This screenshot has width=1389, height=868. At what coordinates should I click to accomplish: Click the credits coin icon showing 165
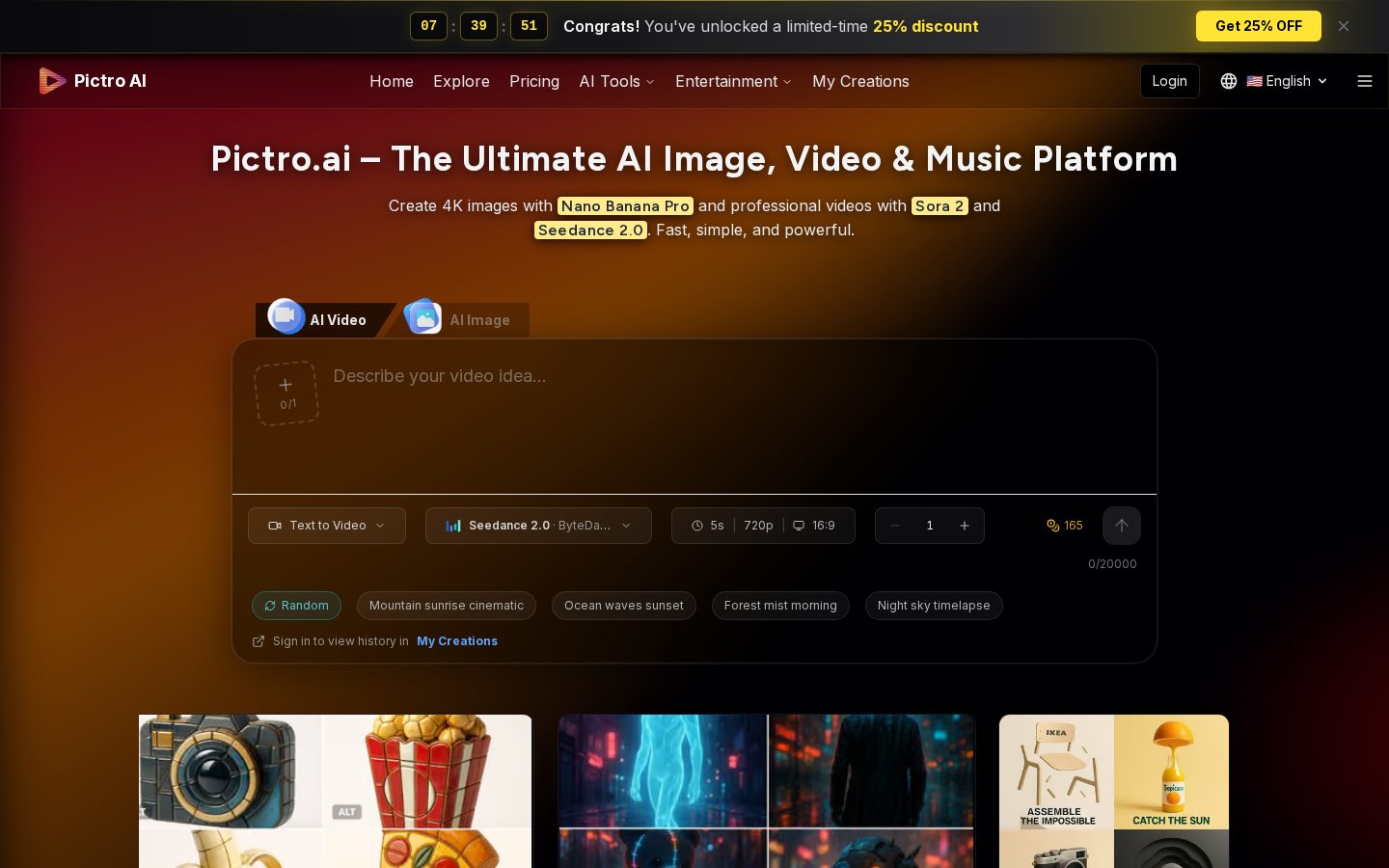(x=1053, y=526)
